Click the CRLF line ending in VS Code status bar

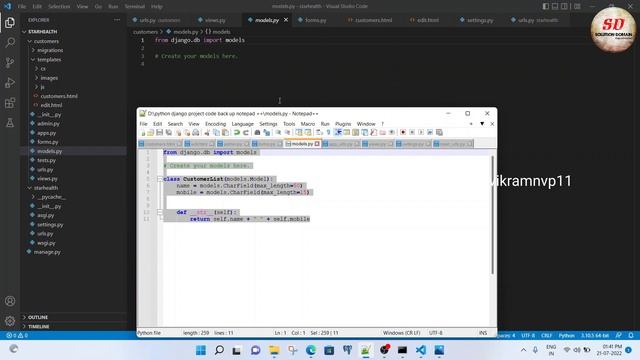[x=546, y=336]
